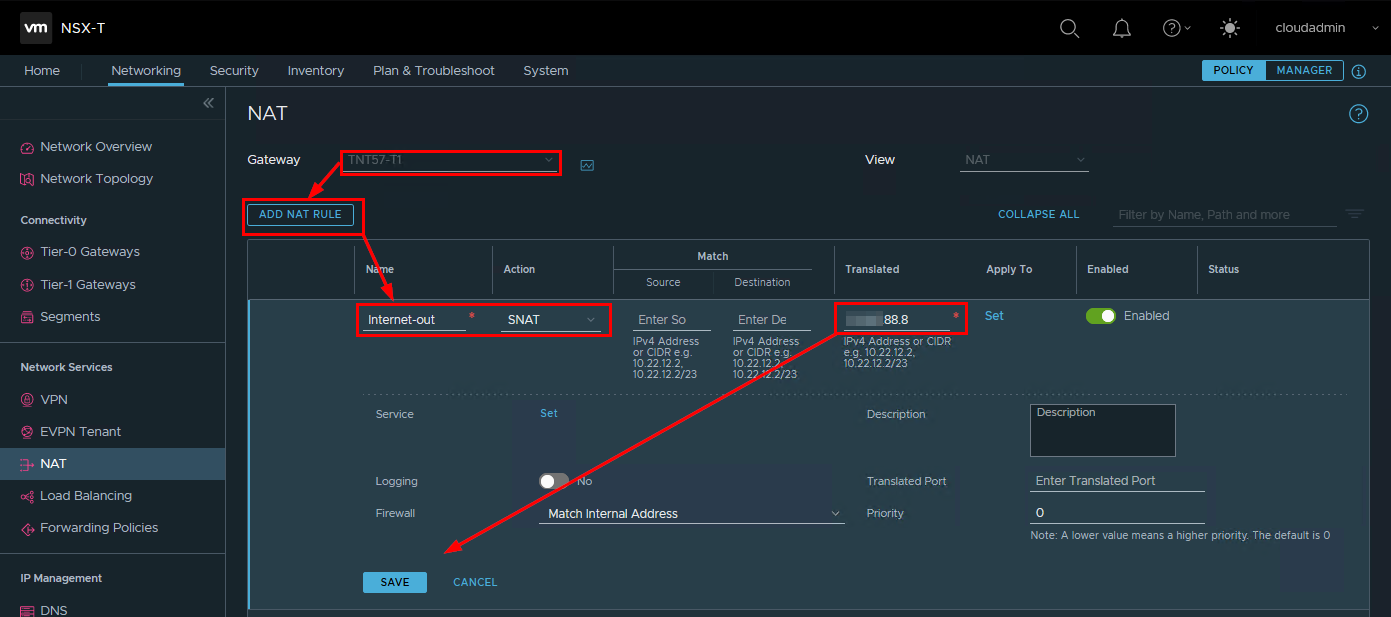Click COLLAPSE ALL
Image resolution: width=1391 pixels, height=617 pixels.
1039,214
